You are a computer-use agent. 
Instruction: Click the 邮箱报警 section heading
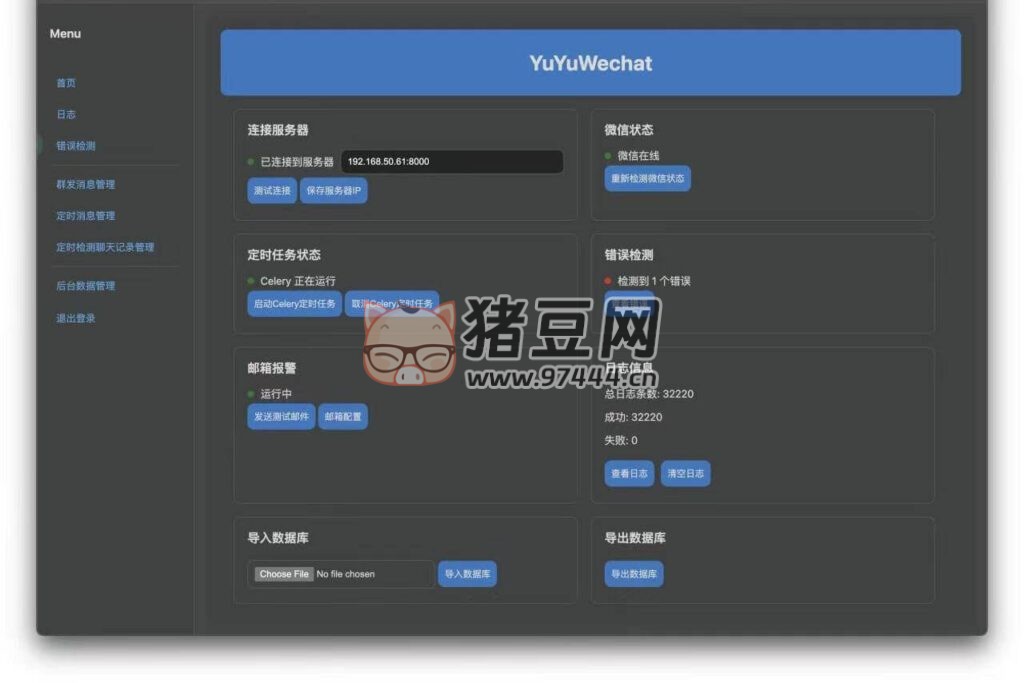[x=272, y=368]
